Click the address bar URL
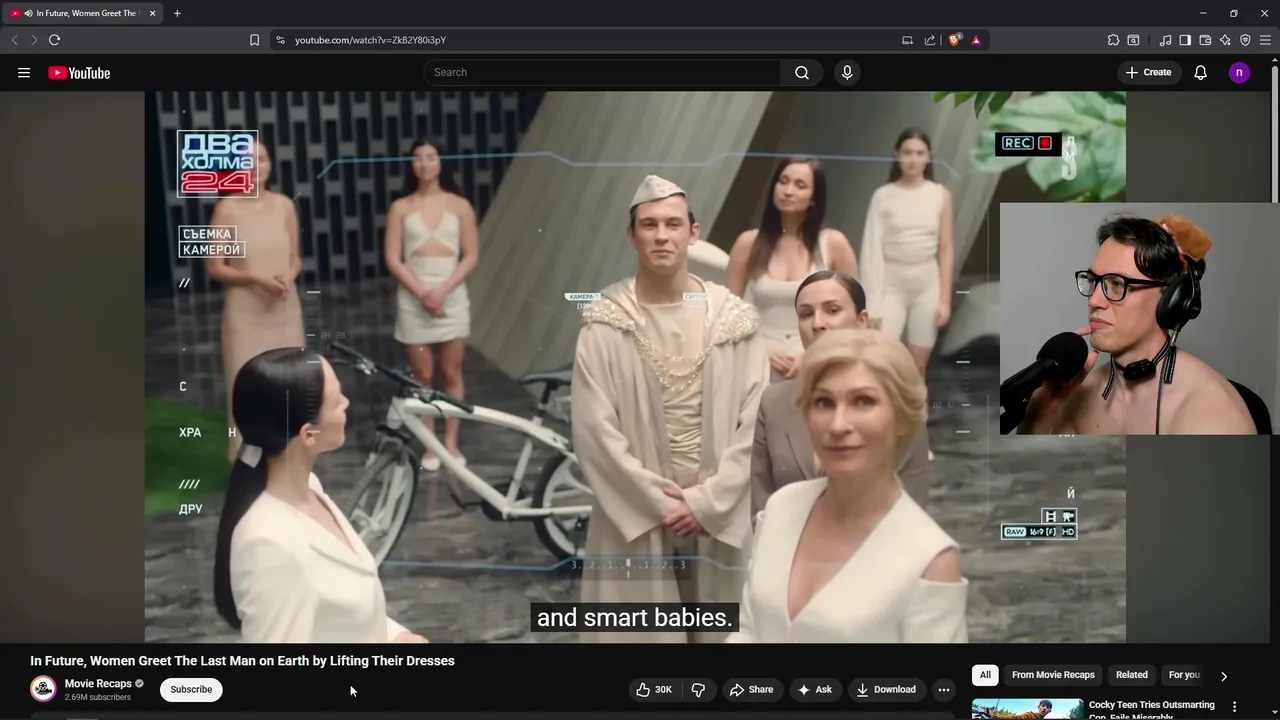This screenshot has height=720, width=1280. [370, 40]
